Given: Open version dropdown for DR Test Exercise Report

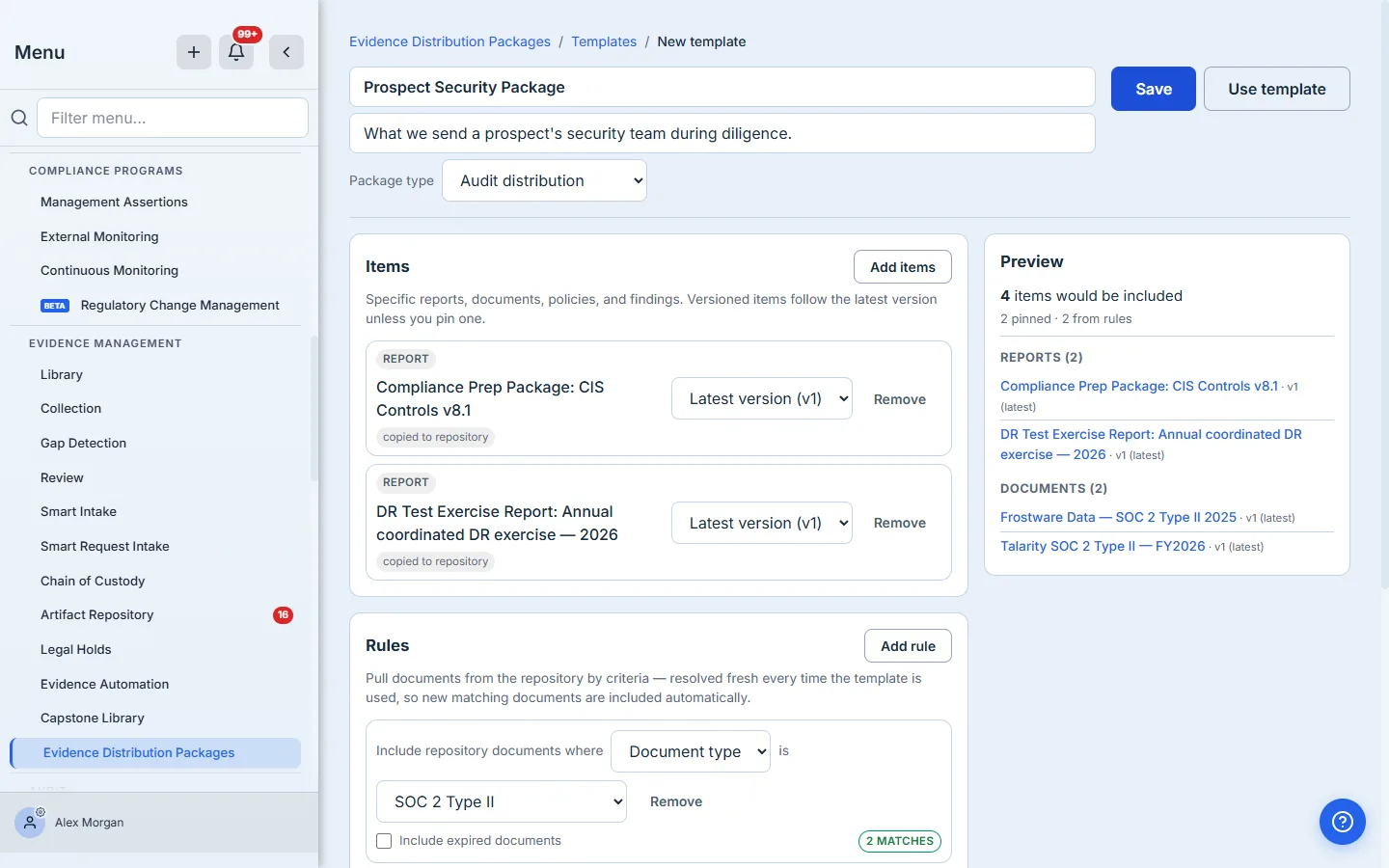Looking at the screenshot, I should 762,523.
